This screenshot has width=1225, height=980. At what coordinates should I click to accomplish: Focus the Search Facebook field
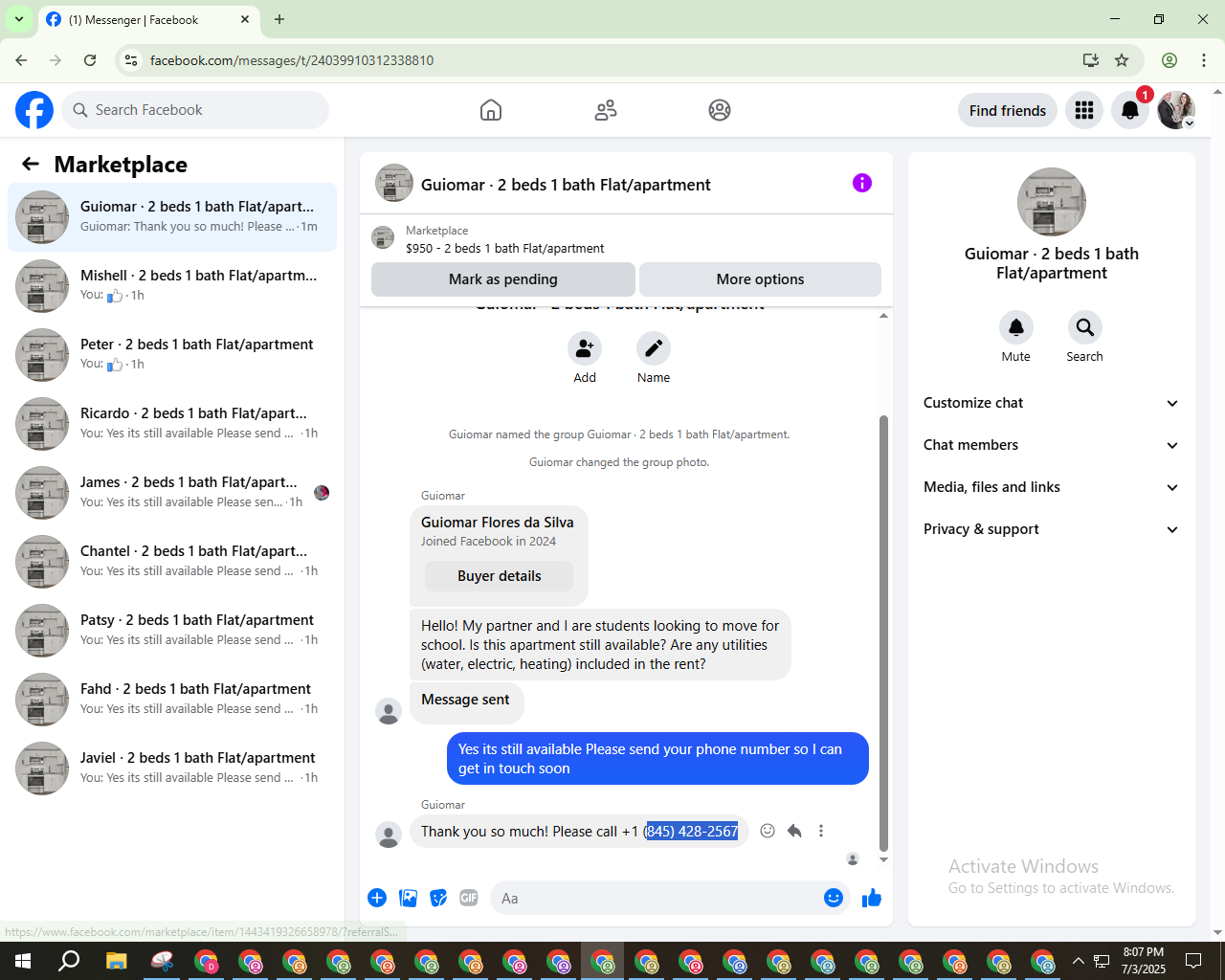pos(195,110)
